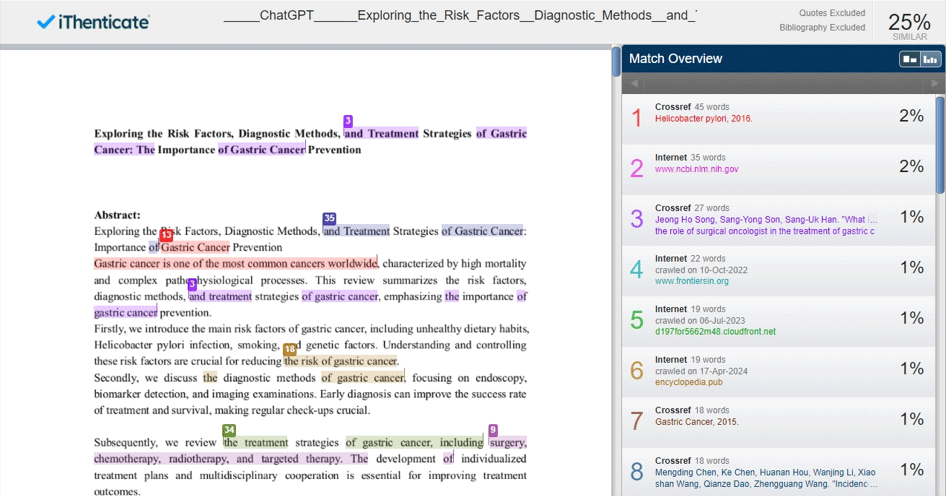Click the 1% value for match 6
The width and height of the screenshot is (946, 496).
tap(912, 369)
